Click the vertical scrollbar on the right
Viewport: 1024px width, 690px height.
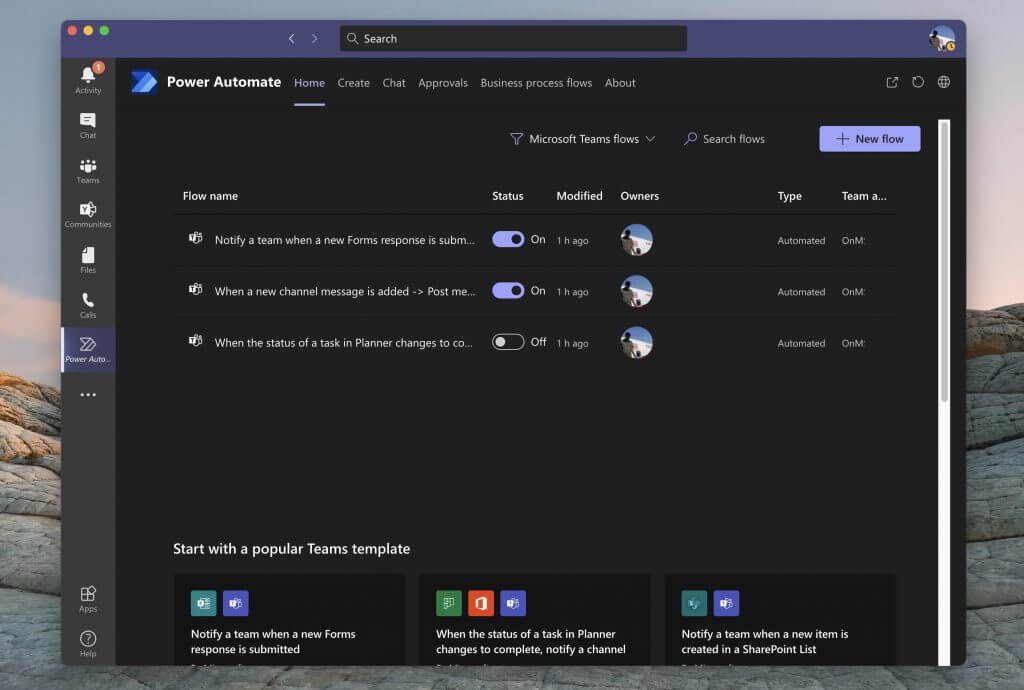tap(944, 261)
